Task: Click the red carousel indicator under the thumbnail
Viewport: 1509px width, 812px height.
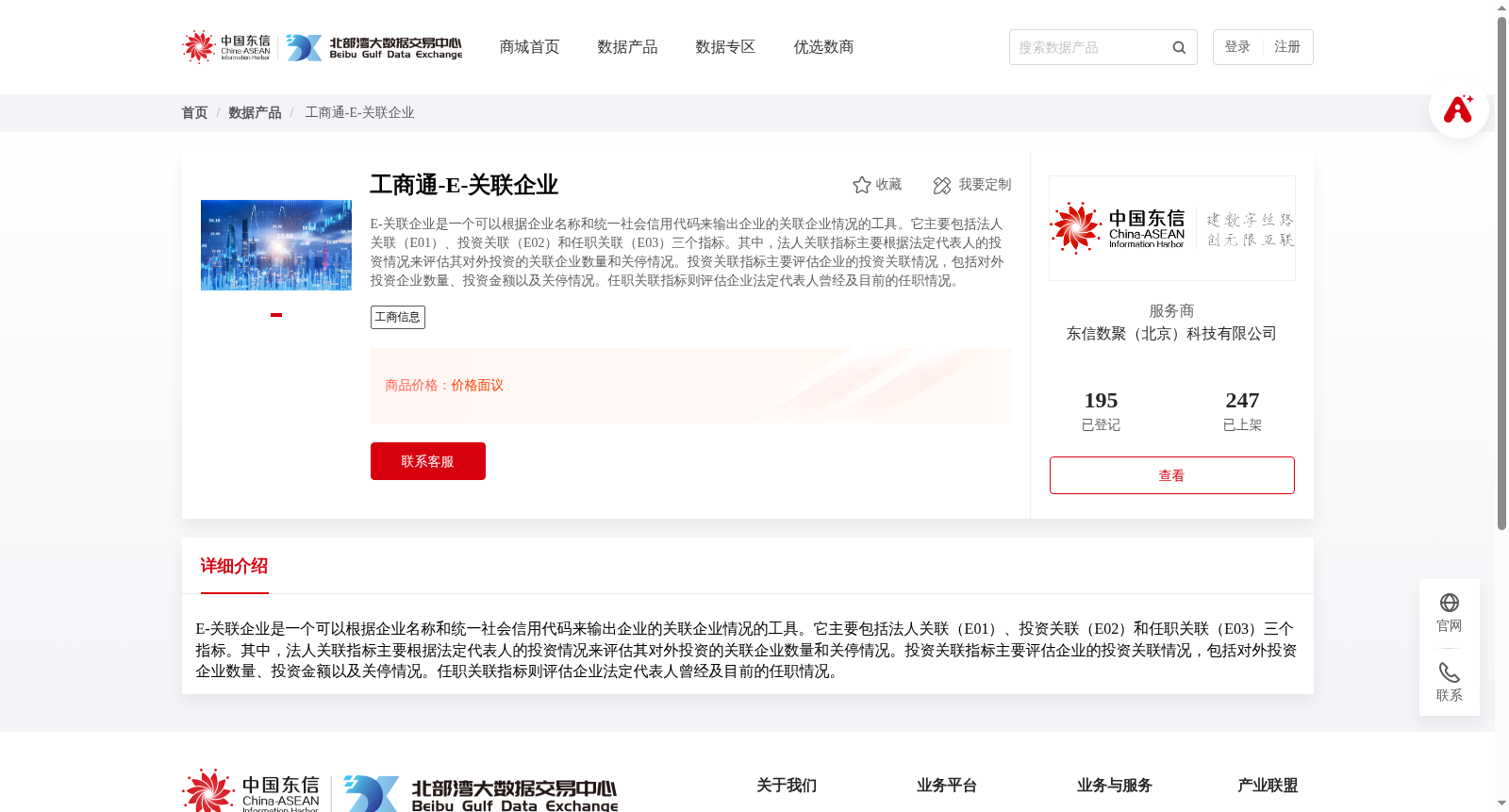Action: coord(276,315)
